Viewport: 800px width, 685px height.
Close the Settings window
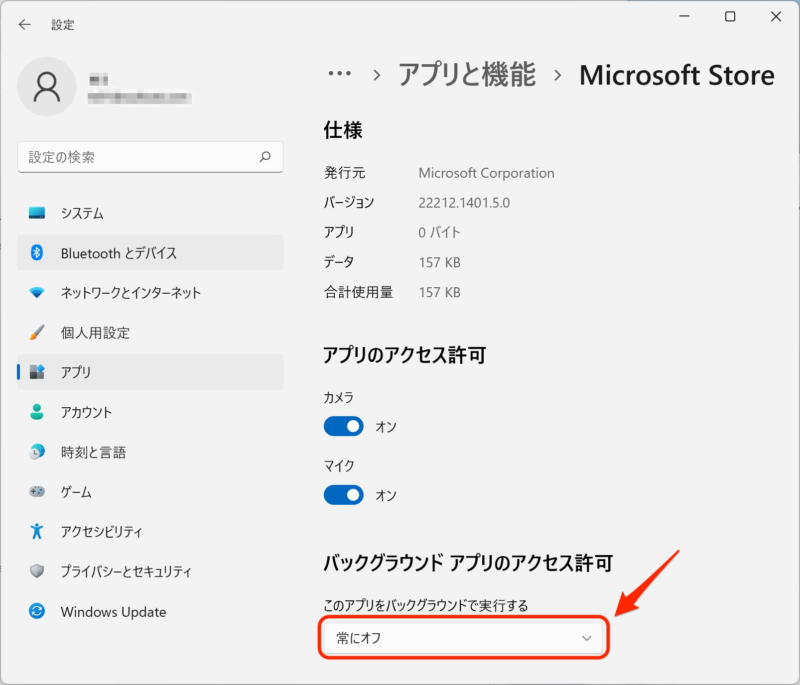[x=776, y=16]
